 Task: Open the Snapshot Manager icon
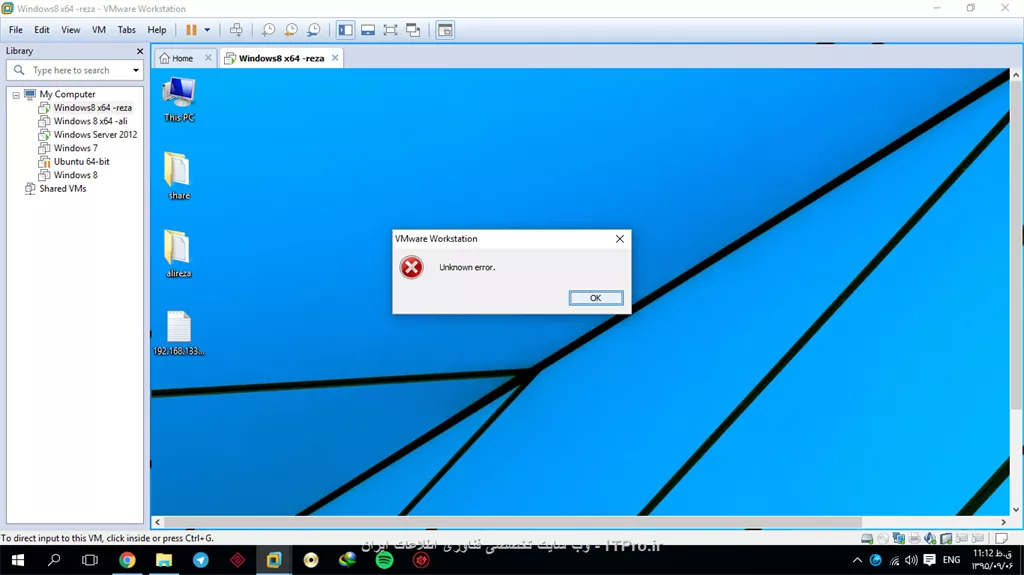click(x=314, y=30)
